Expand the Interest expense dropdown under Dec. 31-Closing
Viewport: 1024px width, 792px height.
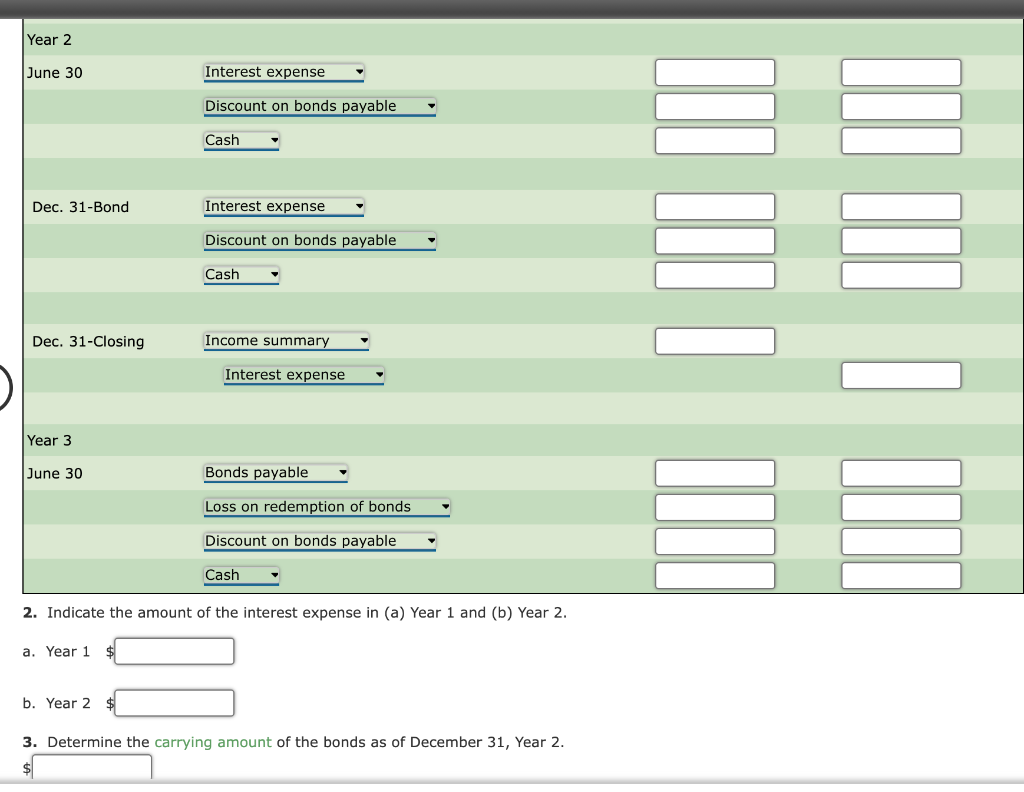[x=303, y=375]
